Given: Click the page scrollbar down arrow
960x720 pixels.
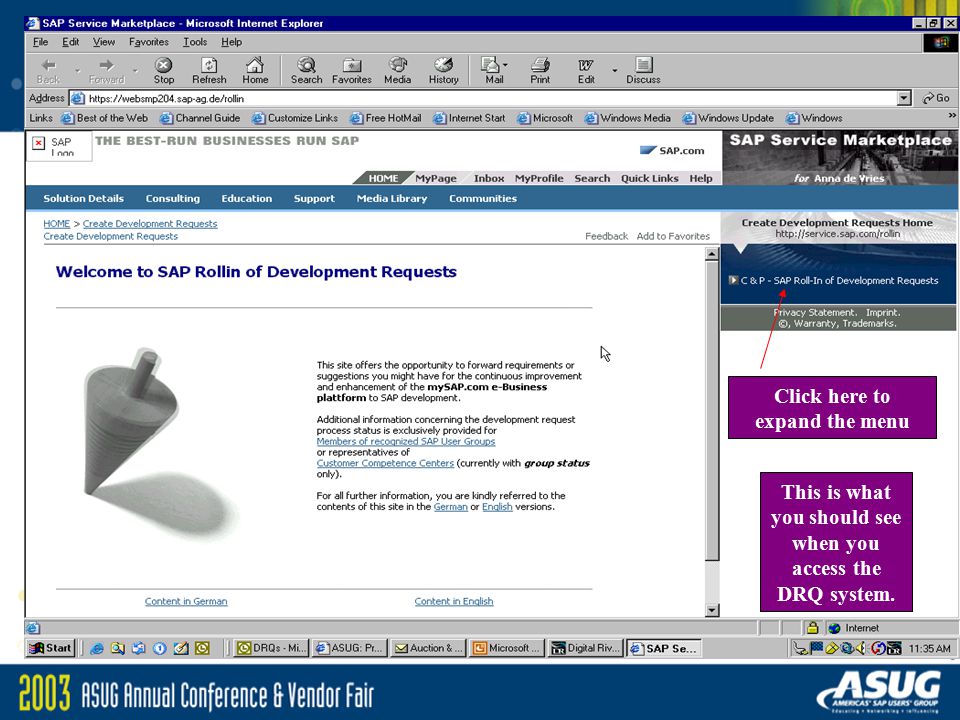Looking at the screenshot, I should pyautogui.click(x=711, y=610).
